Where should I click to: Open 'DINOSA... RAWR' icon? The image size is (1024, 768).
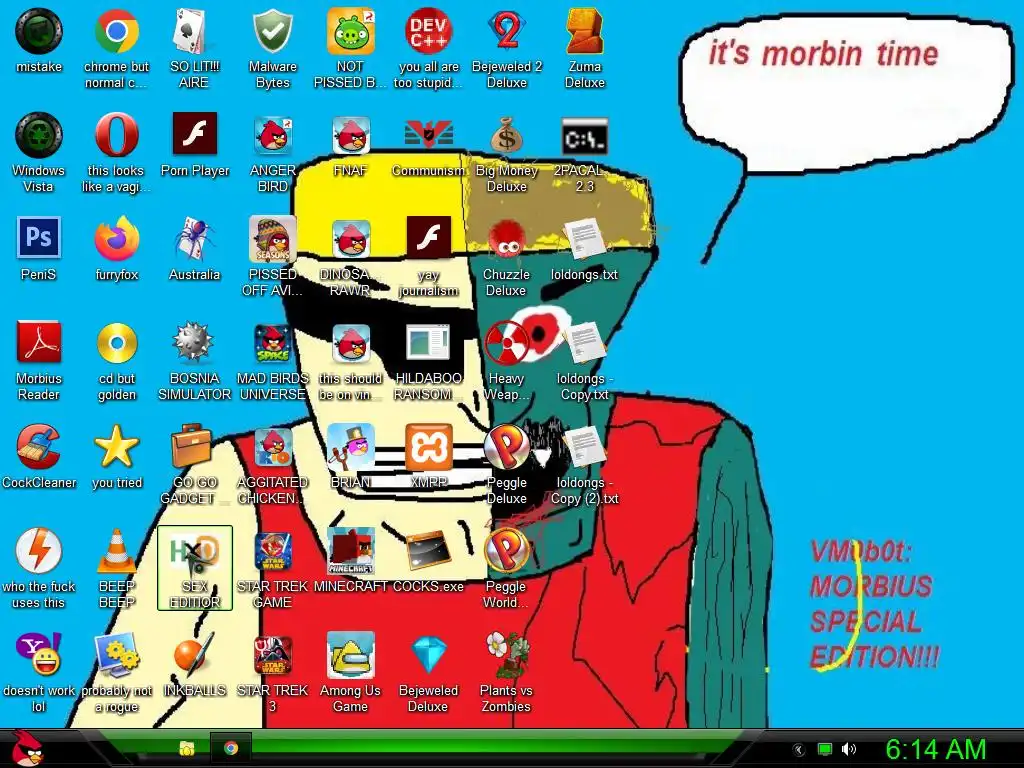tap(351, 239)
